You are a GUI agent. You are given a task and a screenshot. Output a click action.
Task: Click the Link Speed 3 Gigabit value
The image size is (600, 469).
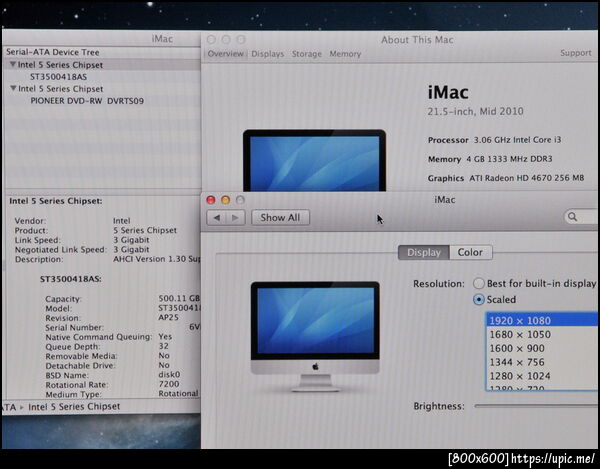(131, 240)
